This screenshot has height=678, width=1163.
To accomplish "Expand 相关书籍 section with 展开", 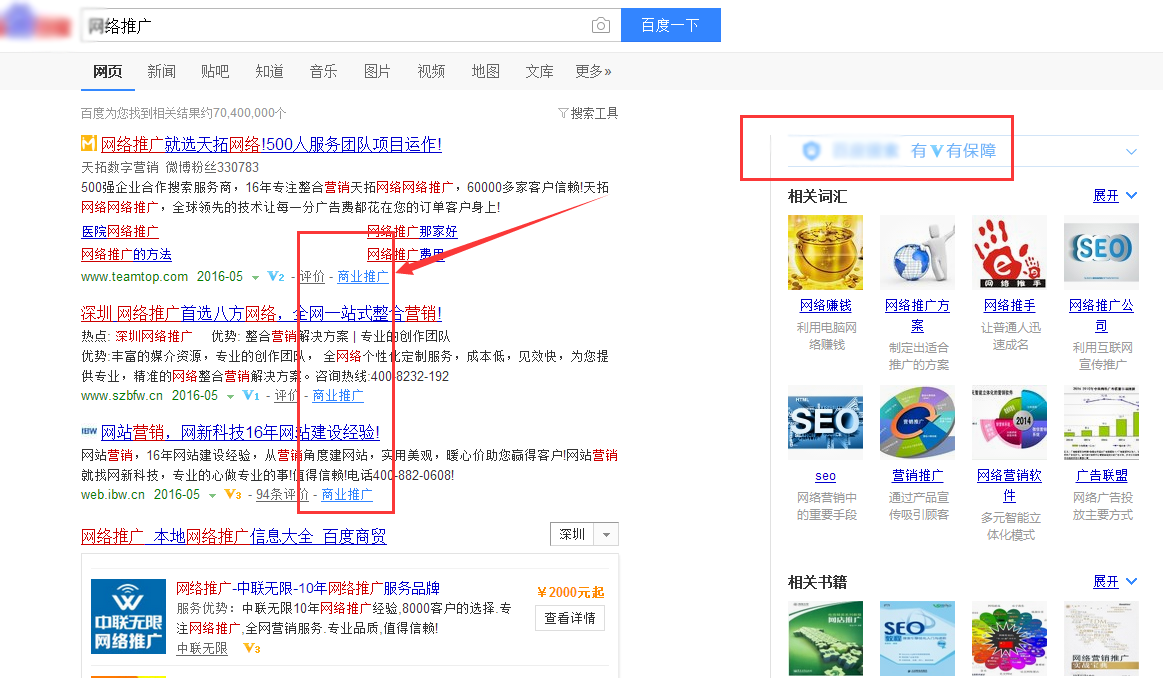I will [1115, 582].
